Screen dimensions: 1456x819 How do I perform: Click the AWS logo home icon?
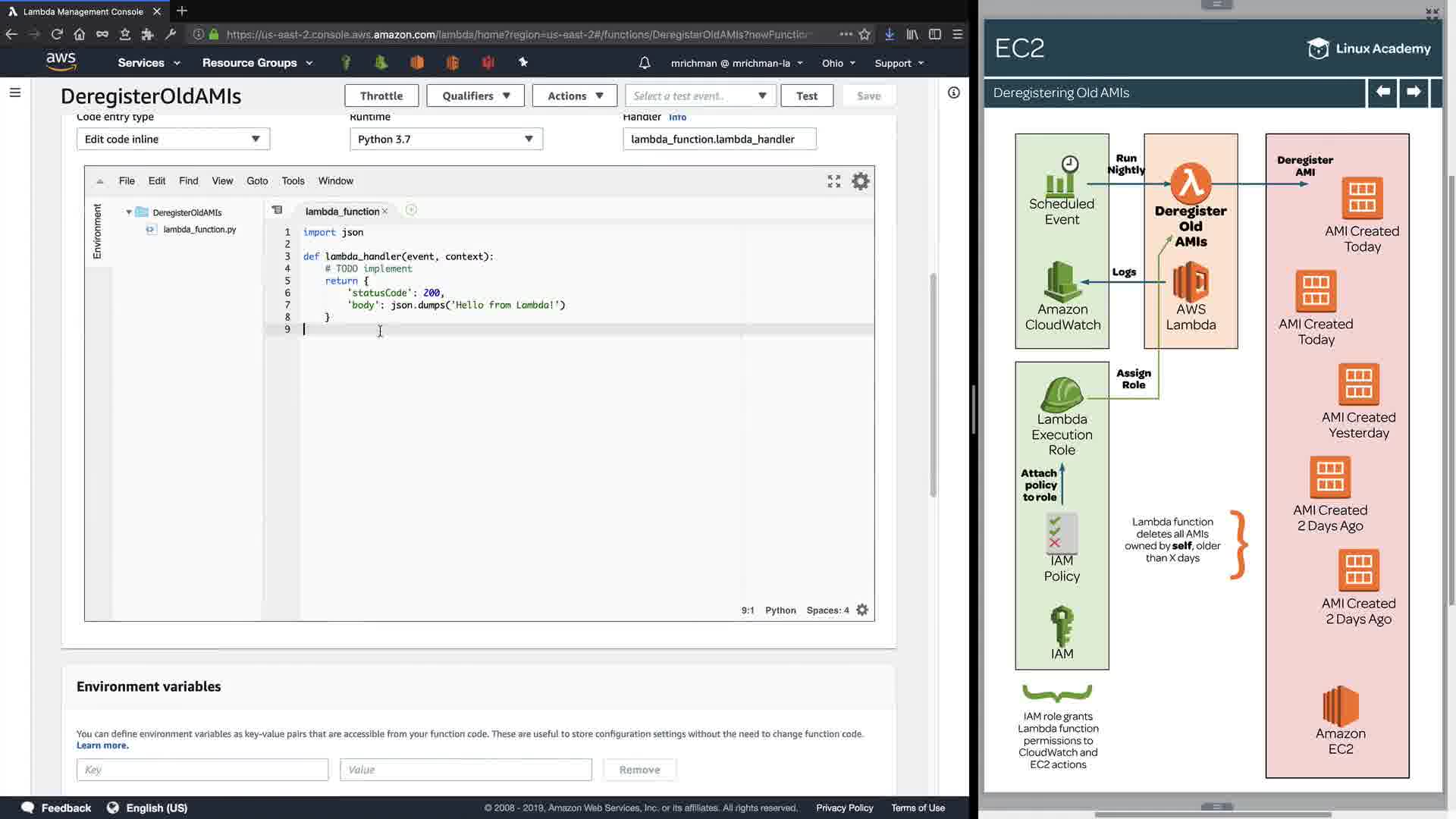pos(61,62)
